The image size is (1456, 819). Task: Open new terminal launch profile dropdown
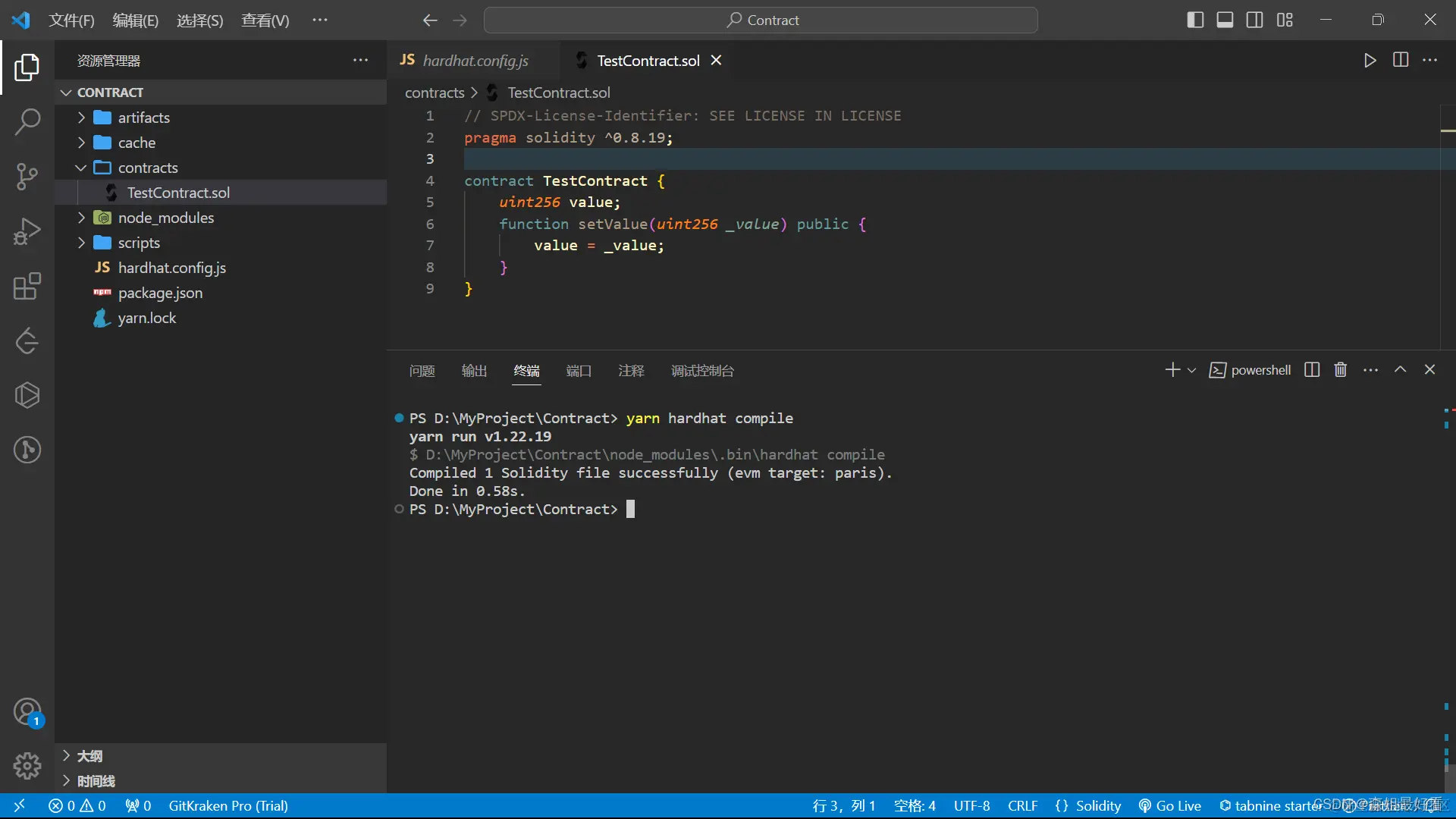pyautogui.click(x=1192, y=371)
